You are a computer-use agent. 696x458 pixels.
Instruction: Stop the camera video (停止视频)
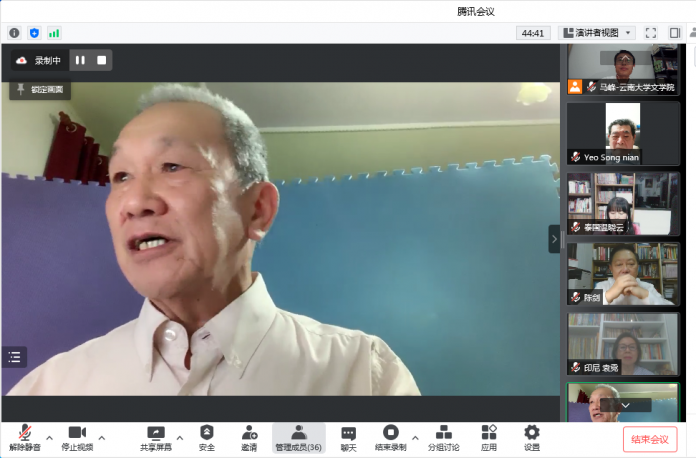pos(77,437)
